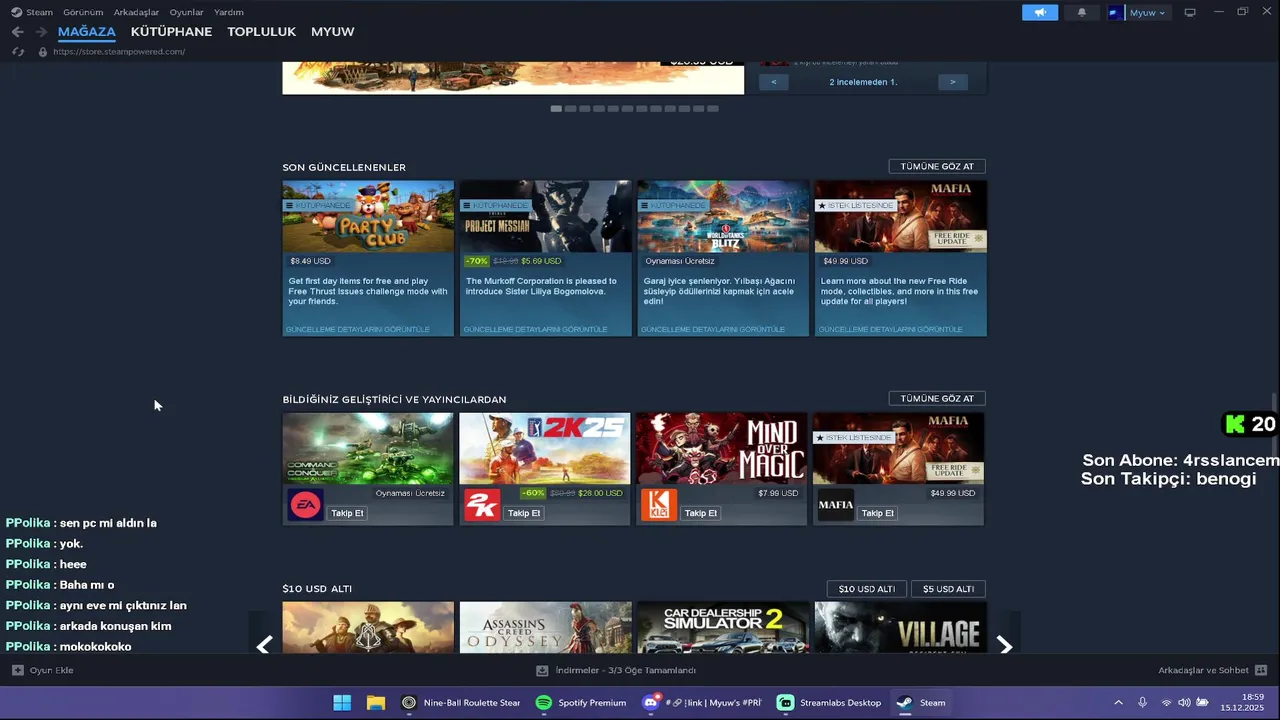
Task: Open the downloads icon in the bottom bar
Action: pyautogui.click(x=542, y=670)
